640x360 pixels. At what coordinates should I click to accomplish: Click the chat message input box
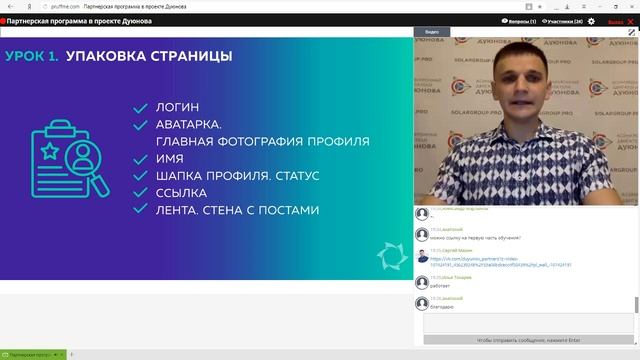pyautogui.click(x=529, y=324)
